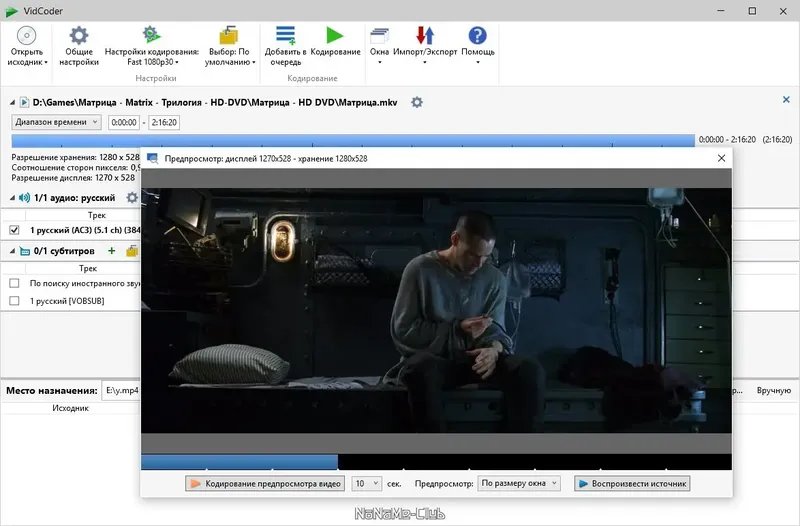The image size is (800, 526).
Task: Start encoding with green play icon
Action: [x=335, y=35]
